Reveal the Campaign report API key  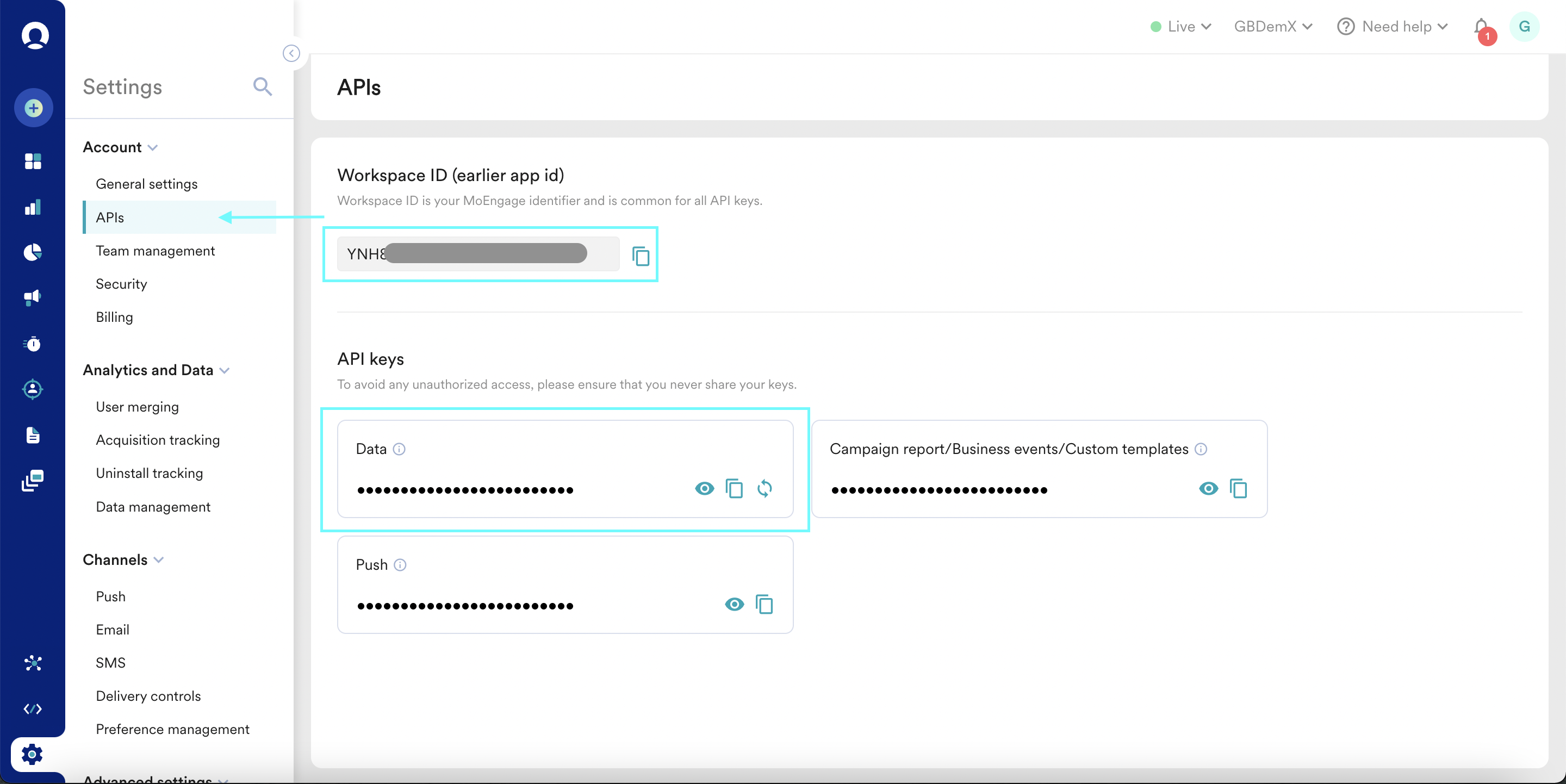[x=1208, y=488]
